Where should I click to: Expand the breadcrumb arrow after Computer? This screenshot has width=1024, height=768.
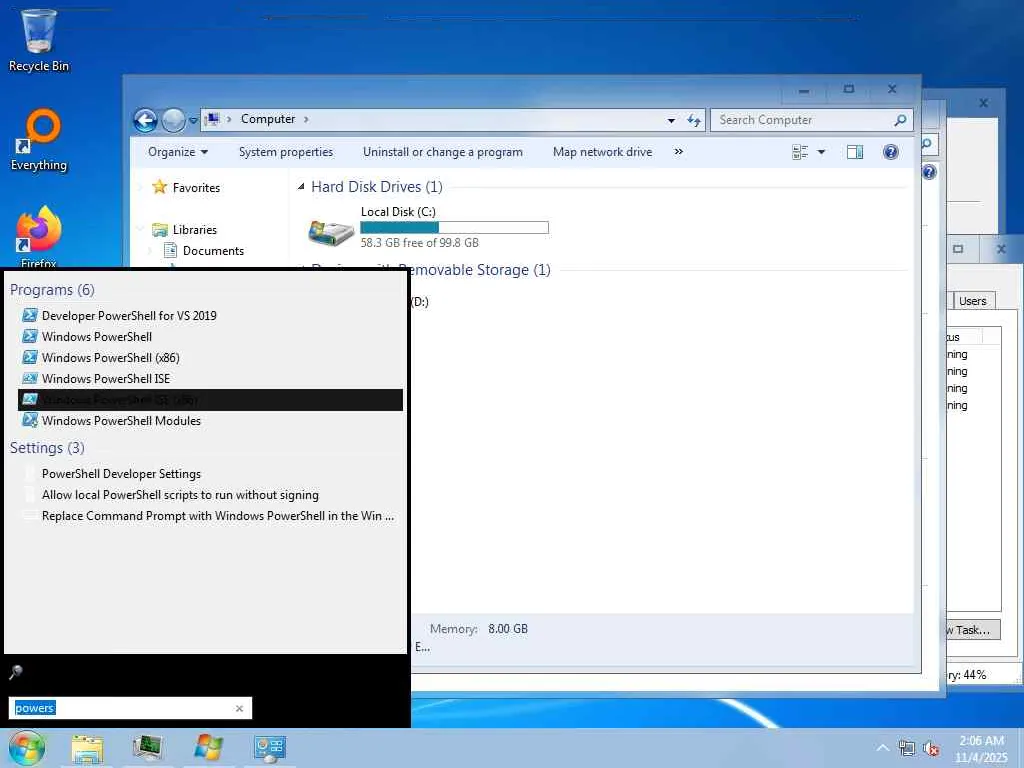[306, 120]
